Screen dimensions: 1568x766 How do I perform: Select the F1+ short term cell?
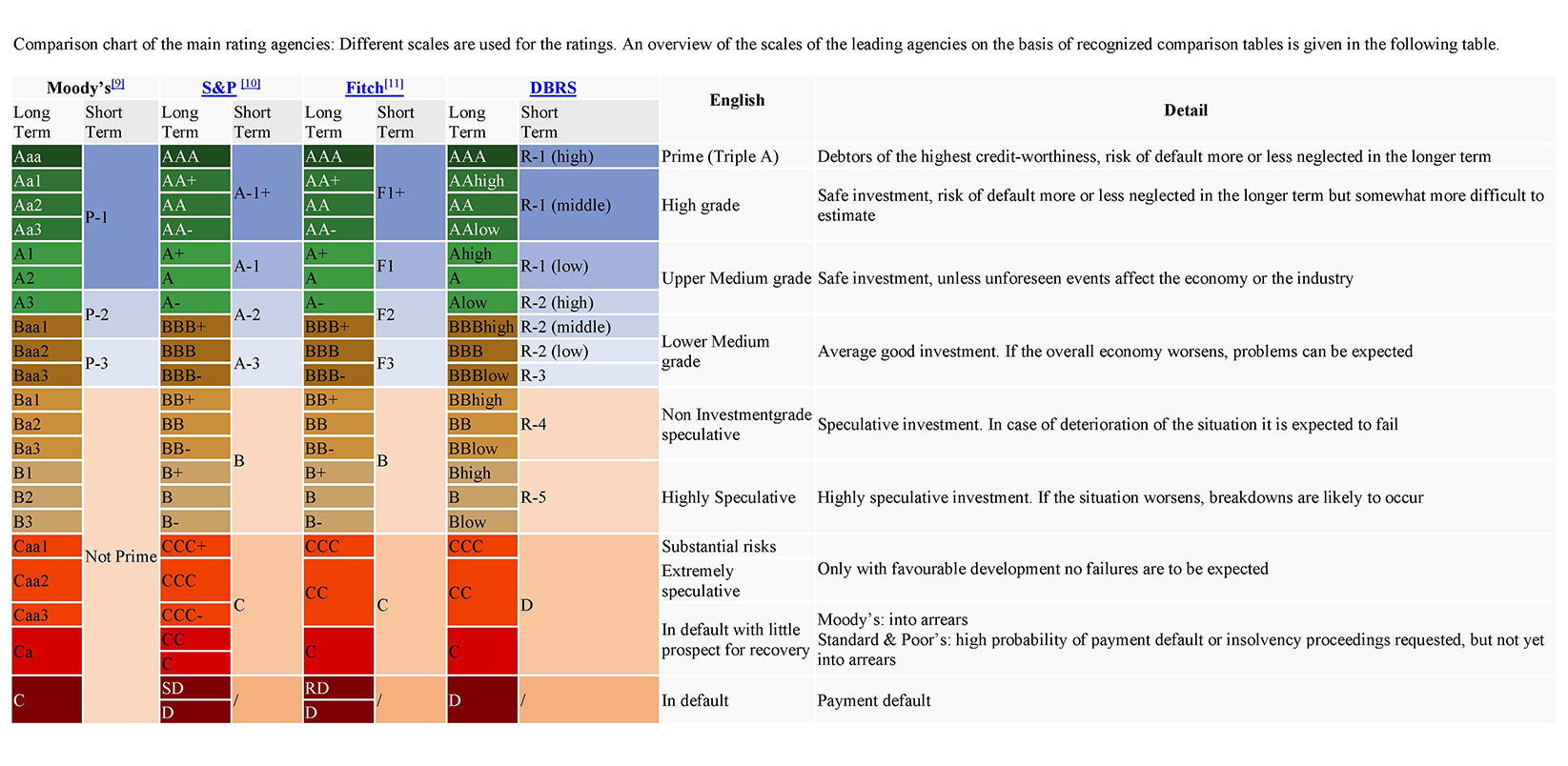tap(409, 193)
